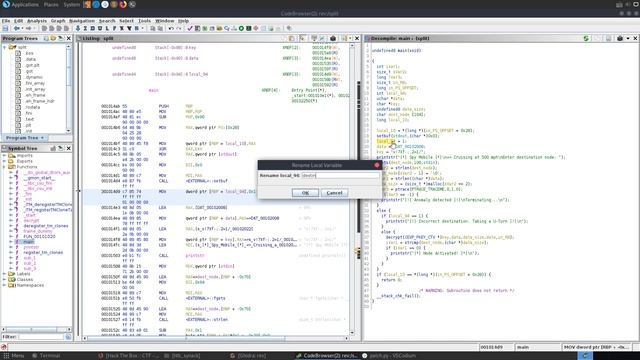Viewport: 640px width, 360px height.
Task: Expand the Imports folder in Symbol Tree
Action: point(5,156)
